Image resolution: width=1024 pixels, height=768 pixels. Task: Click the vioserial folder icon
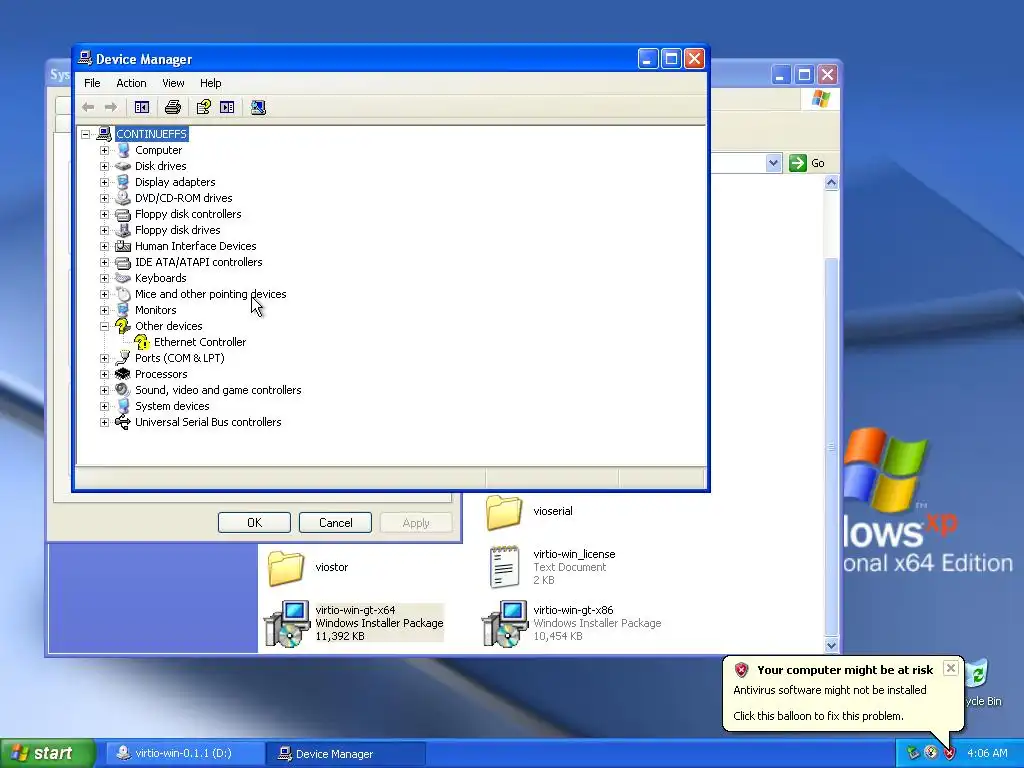[x=504, y=512]
